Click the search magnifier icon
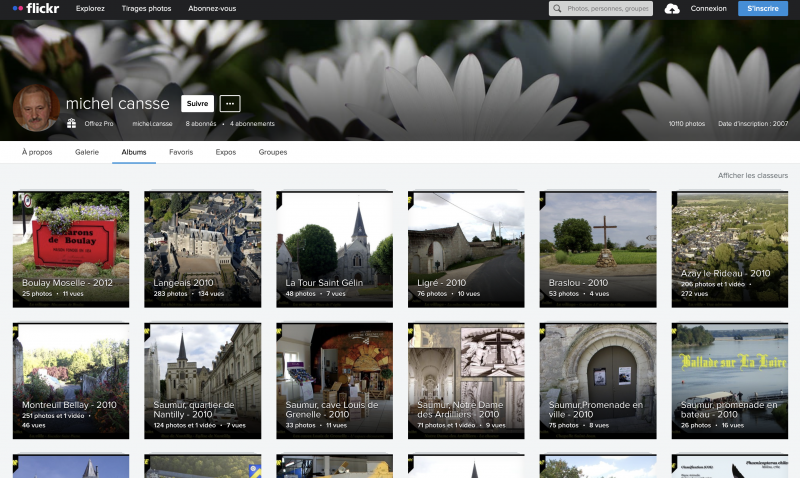The image size is (800, 478). (558, 8)
